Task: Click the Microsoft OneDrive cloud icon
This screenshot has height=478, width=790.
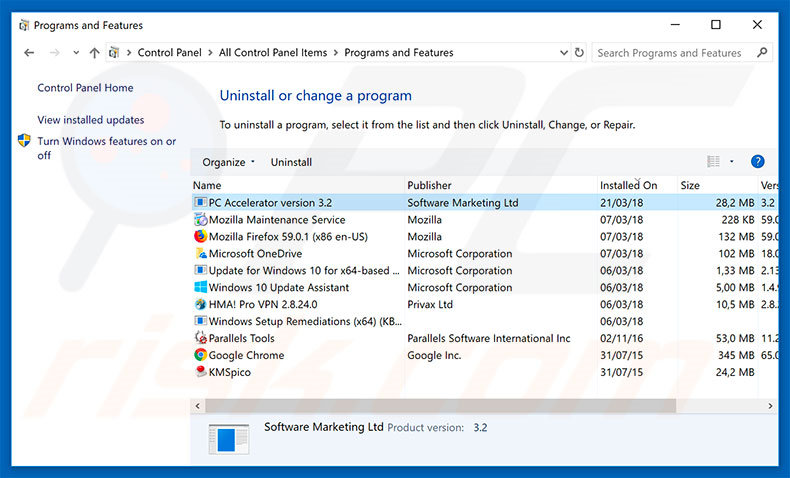Action: pos(200,254)
